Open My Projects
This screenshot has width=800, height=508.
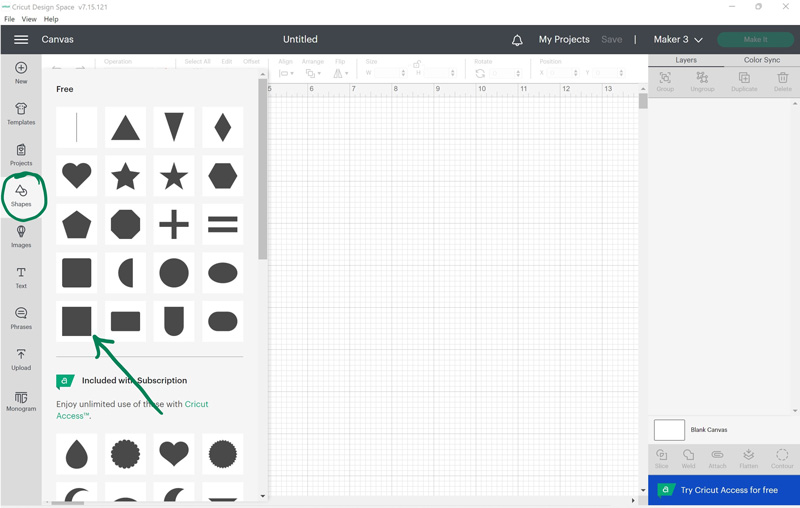tap(564, 39)
